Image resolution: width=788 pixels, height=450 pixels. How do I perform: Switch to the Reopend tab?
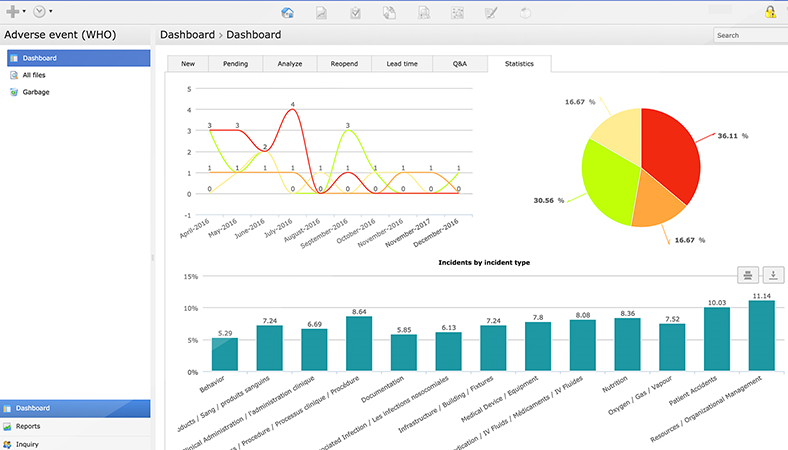(x=344, y=64)
